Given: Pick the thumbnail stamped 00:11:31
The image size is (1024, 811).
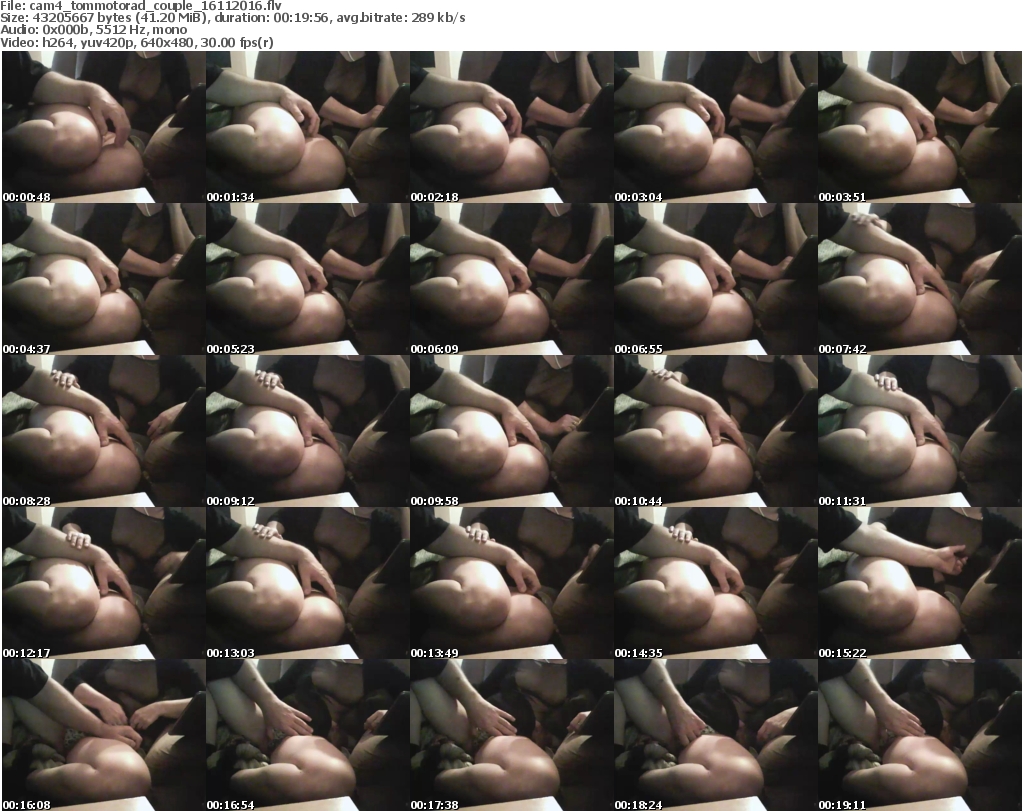Looking at the screenshot, I should (x=920, y=431).
